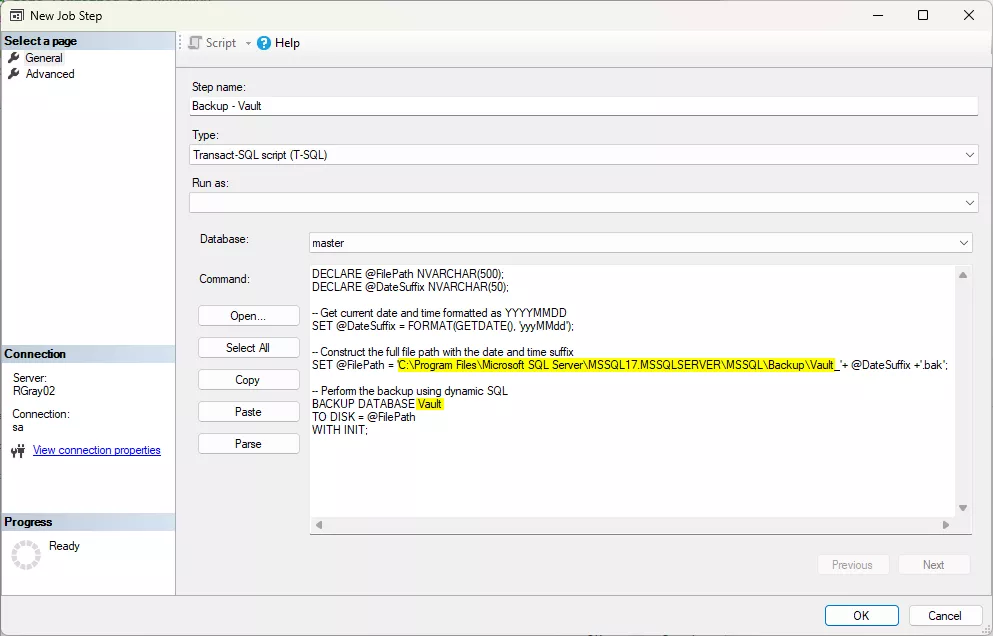Click the command box scroll up arrow
This screenshot has height=636, width=993.
click(963, 275)
